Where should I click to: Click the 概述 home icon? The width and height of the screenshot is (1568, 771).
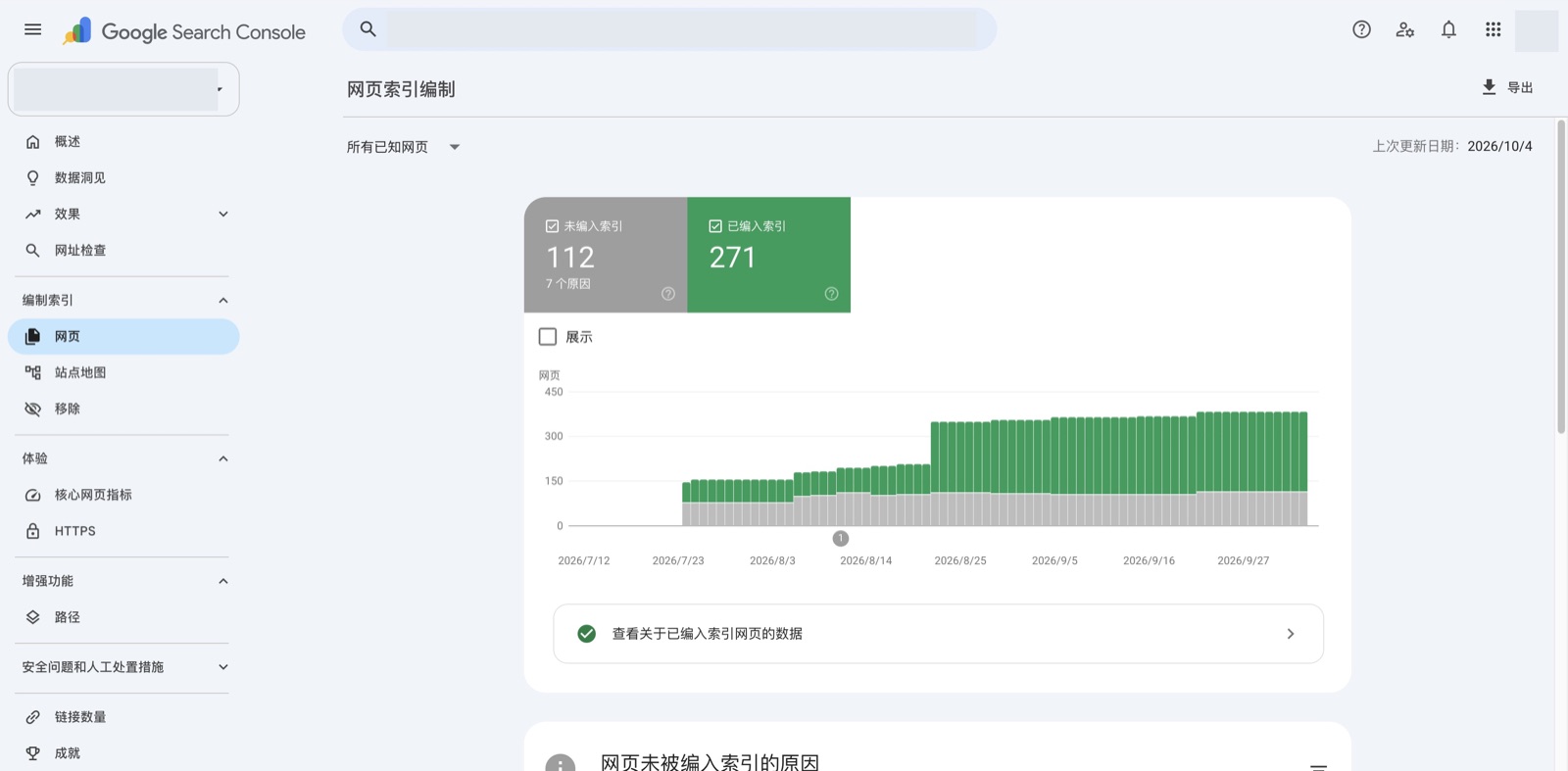[32, 142]
